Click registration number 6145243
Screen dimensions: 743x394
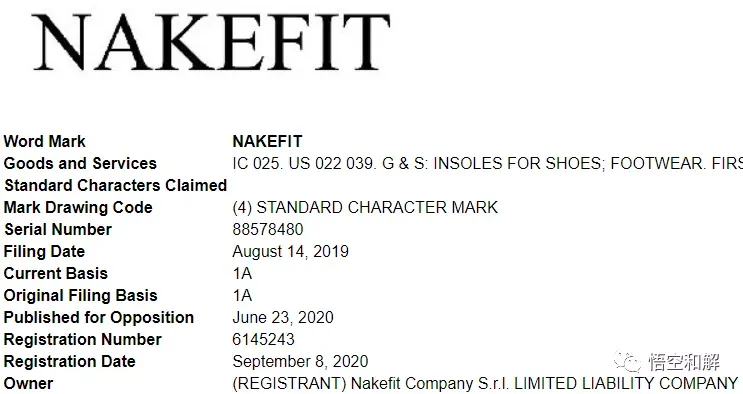coord(263,339)
